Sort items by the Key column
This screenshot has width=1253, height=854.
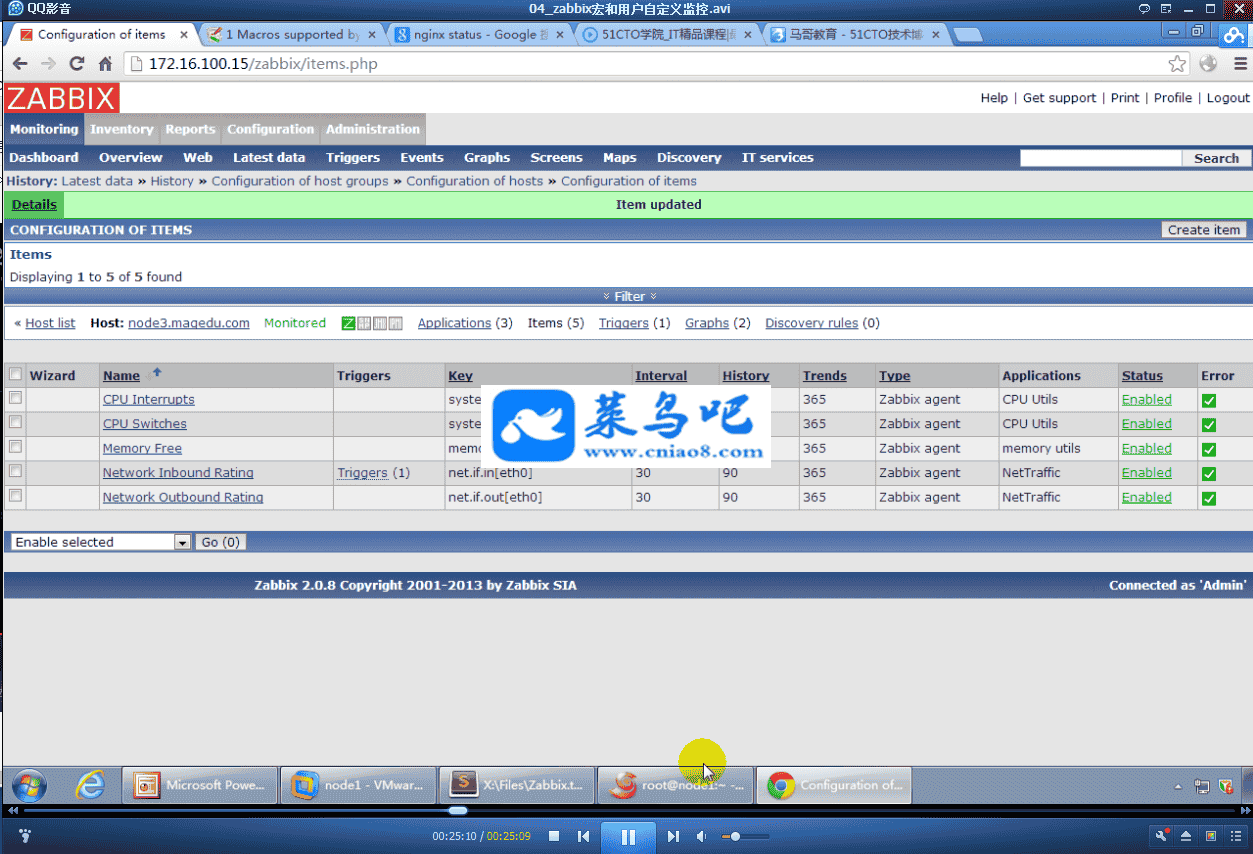[460, 376]
